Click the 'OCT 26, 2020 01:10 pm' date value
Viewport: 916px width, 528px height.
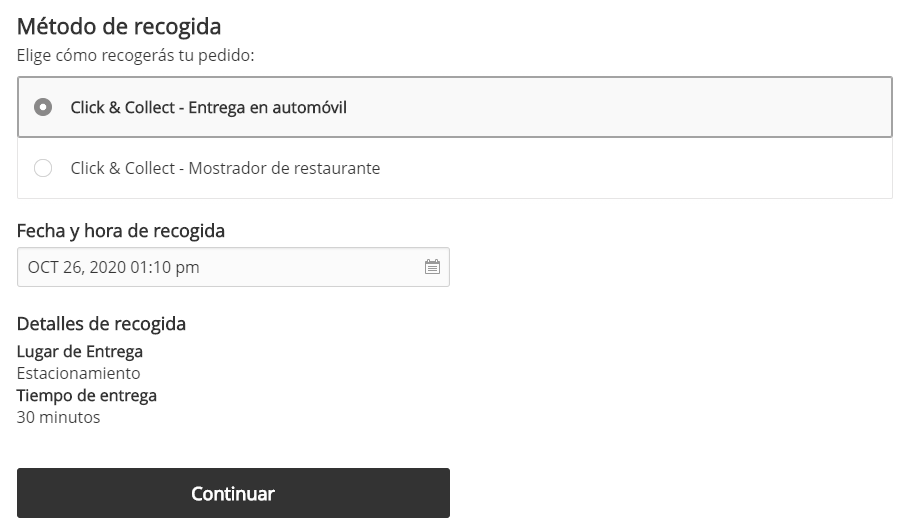(114, 267)
